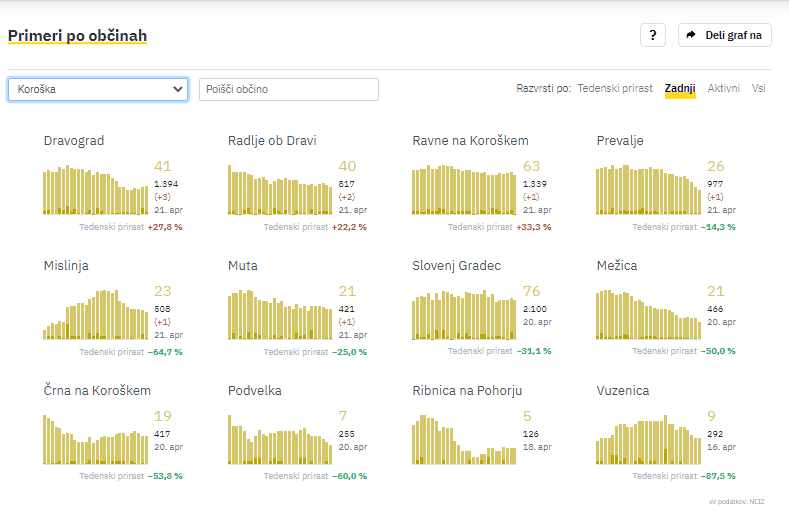Click the Ribnica na Pohorju chart
Viewport: 789px width, 517px height.
click(464, 439)
